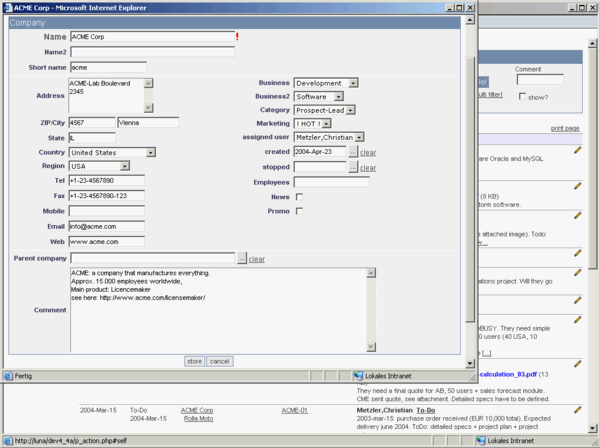Viewport: 600px width, 448px height.
Task: Click up arrow of the Address textarea scrollbar
Action: pyautogui.click(x=148, y=83)
